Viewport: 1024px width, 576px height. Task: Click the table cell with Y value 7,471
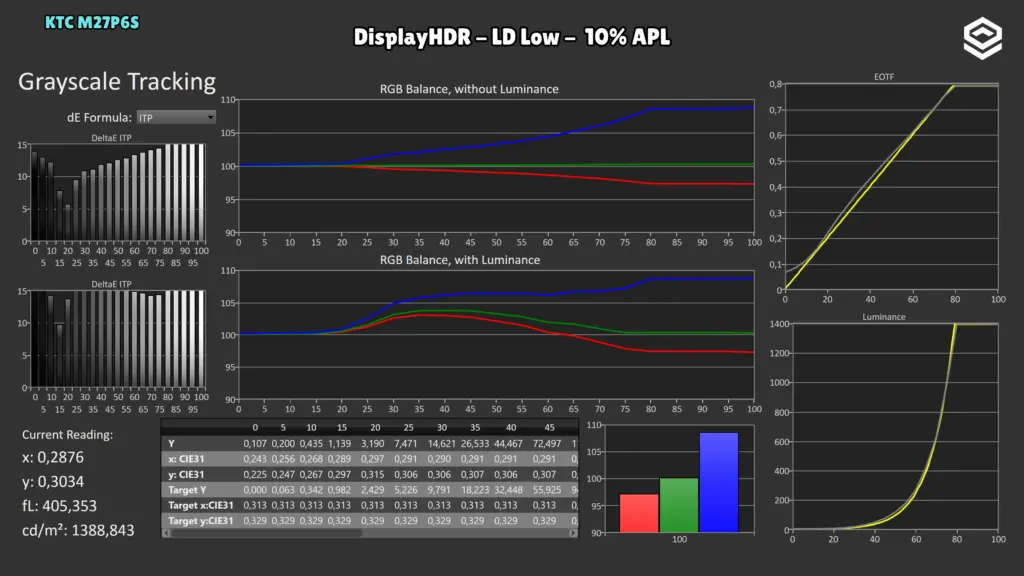tap(406, 443)
